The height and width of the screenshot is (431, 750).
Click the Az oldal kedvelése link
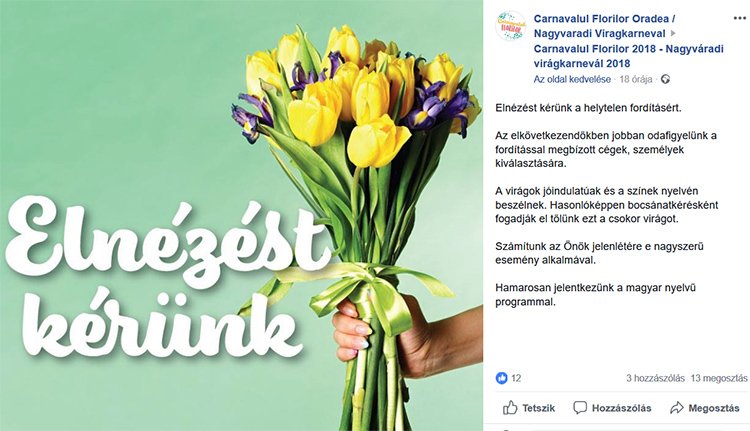click(572, 79)
